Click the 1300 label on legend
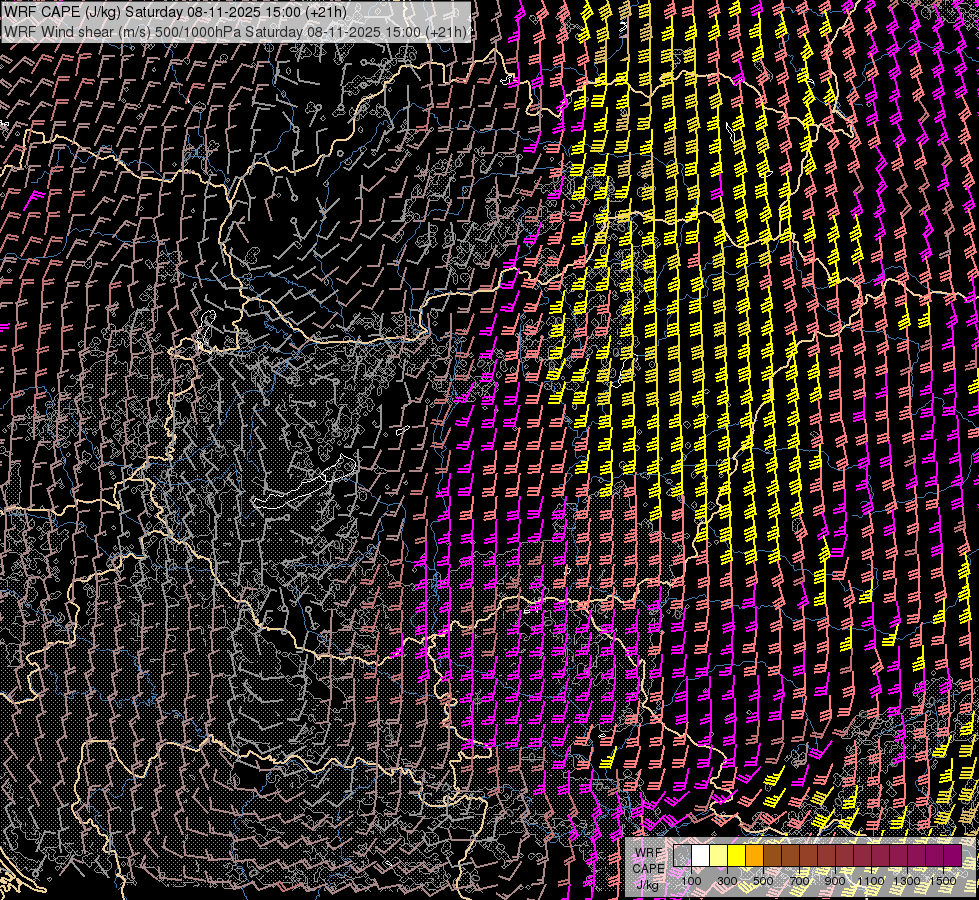 (x=907, y=880)
